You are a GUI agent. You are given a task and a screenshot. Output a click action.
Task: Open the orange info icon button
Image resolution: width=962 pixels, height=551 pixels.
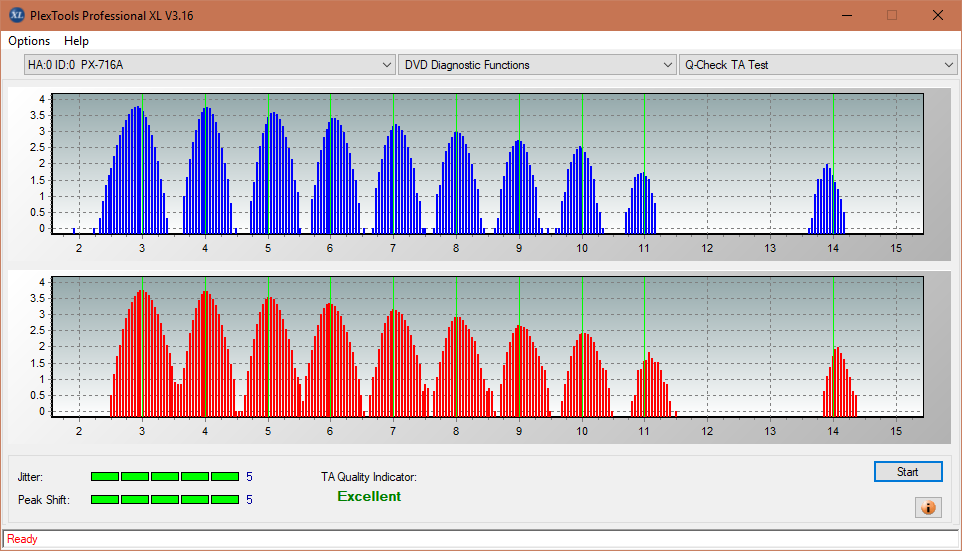(x=927, y=507)
